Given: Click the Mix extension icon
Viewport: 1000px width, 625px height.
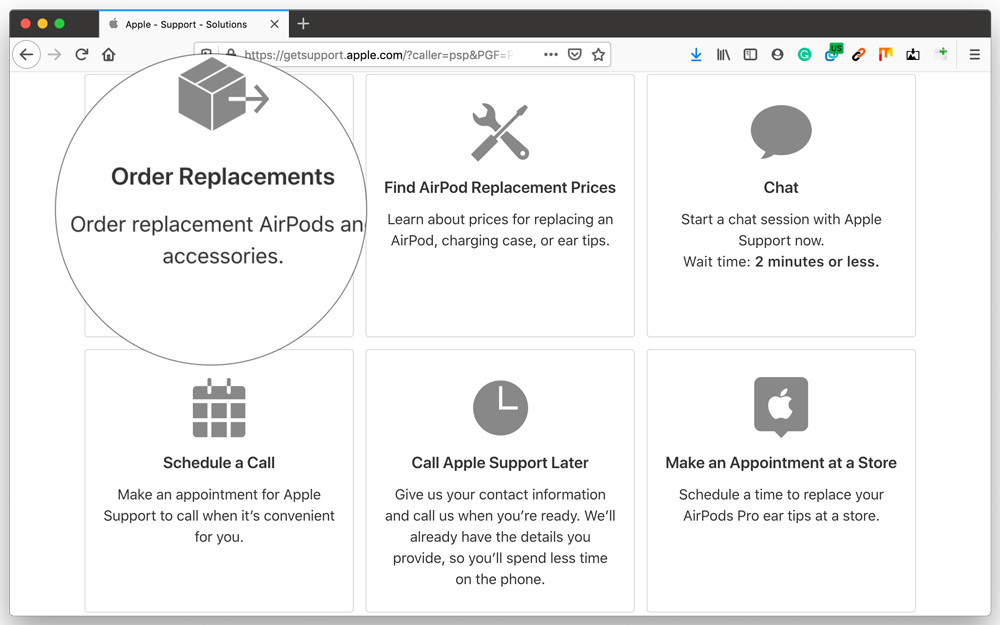Looking at the screenshot, I should (x=885, y=54).
